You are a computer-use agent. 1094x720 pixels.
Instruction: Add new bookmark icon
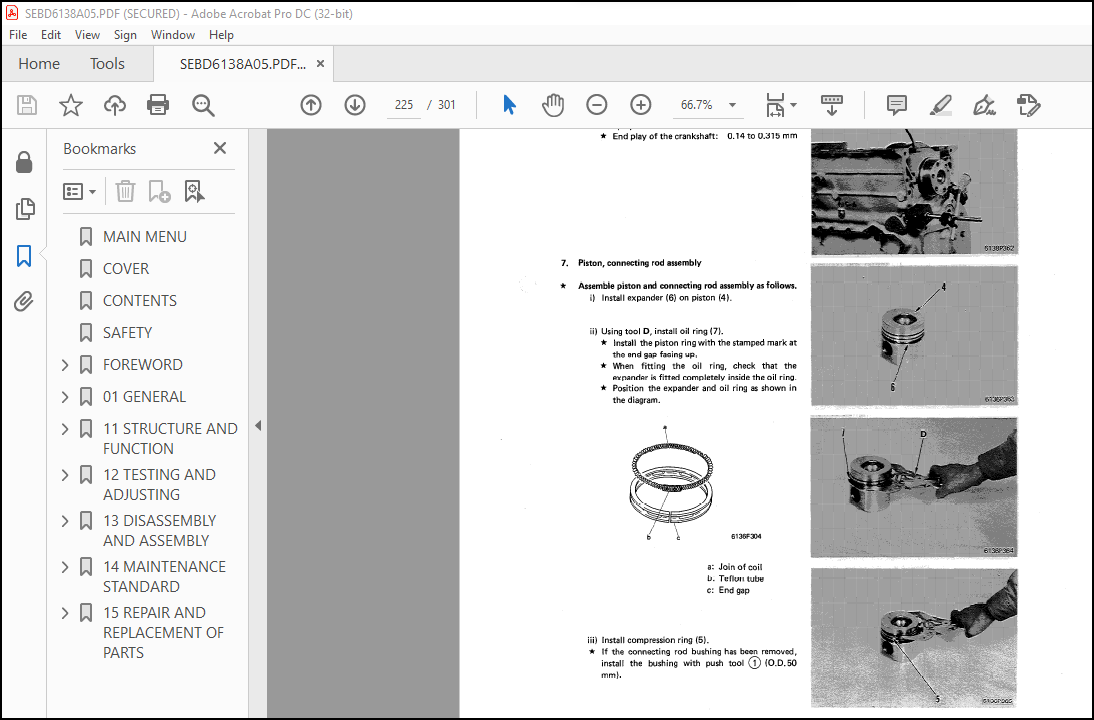tap(159, 191)
